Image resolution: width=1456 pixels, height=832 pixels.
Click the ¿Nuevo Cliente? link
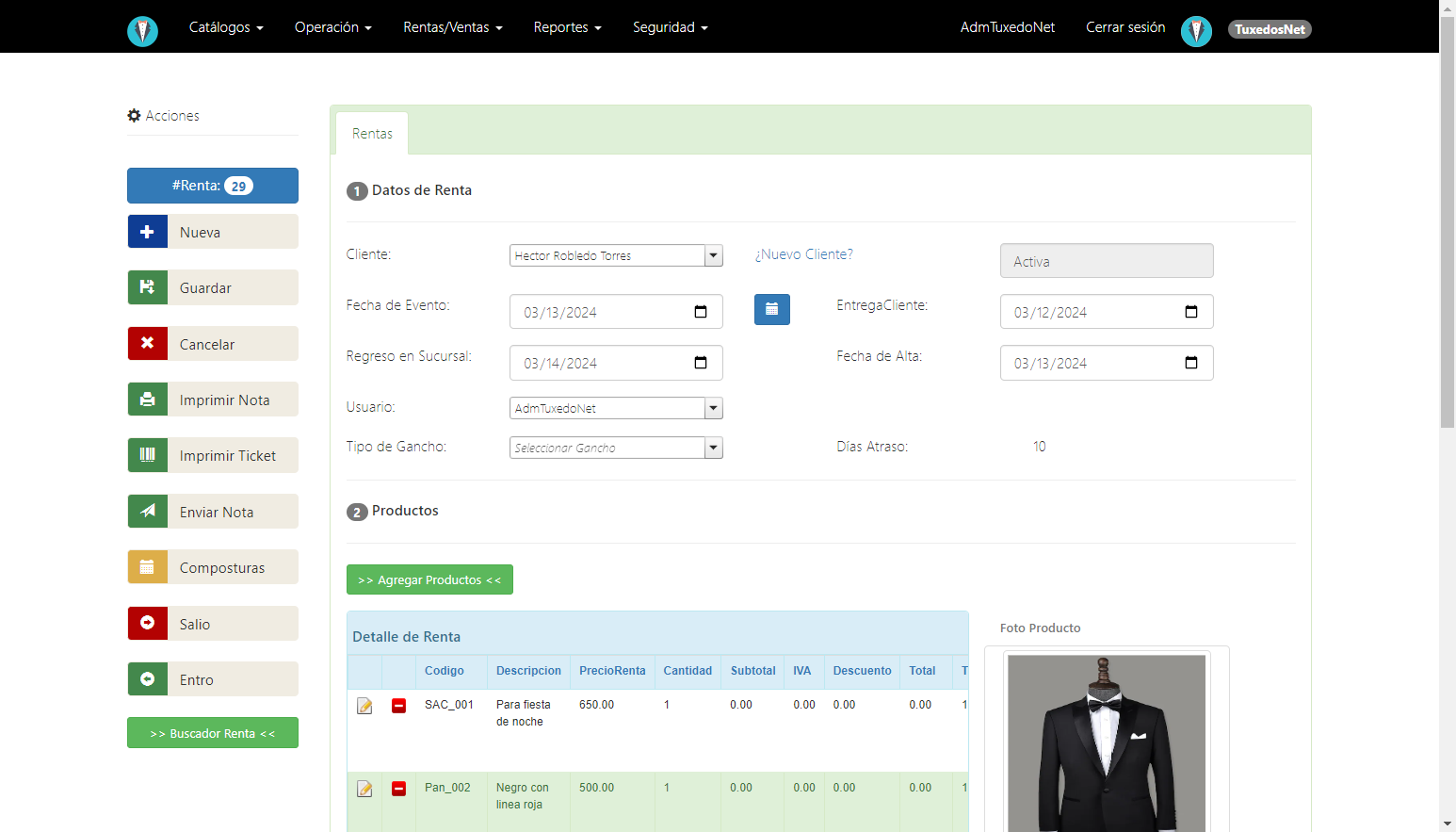pos(804,254)
